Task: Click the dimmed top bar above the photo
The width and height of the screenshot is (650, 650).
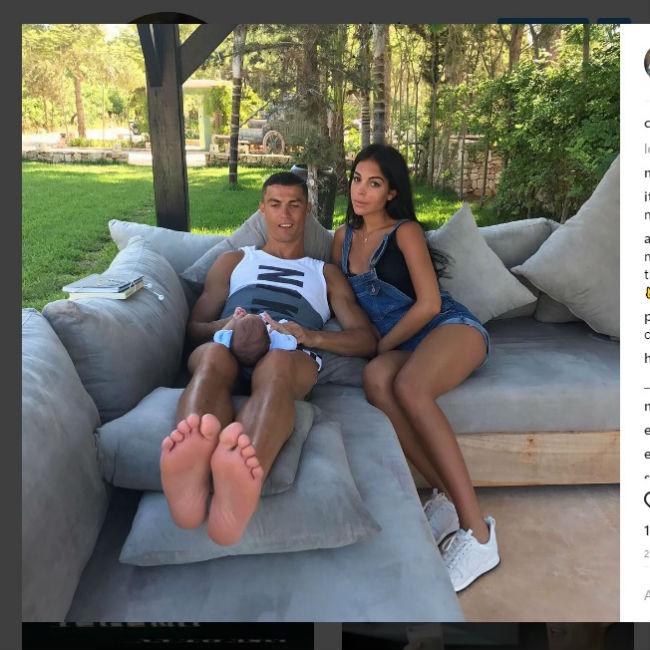Action: click(325, 12)
